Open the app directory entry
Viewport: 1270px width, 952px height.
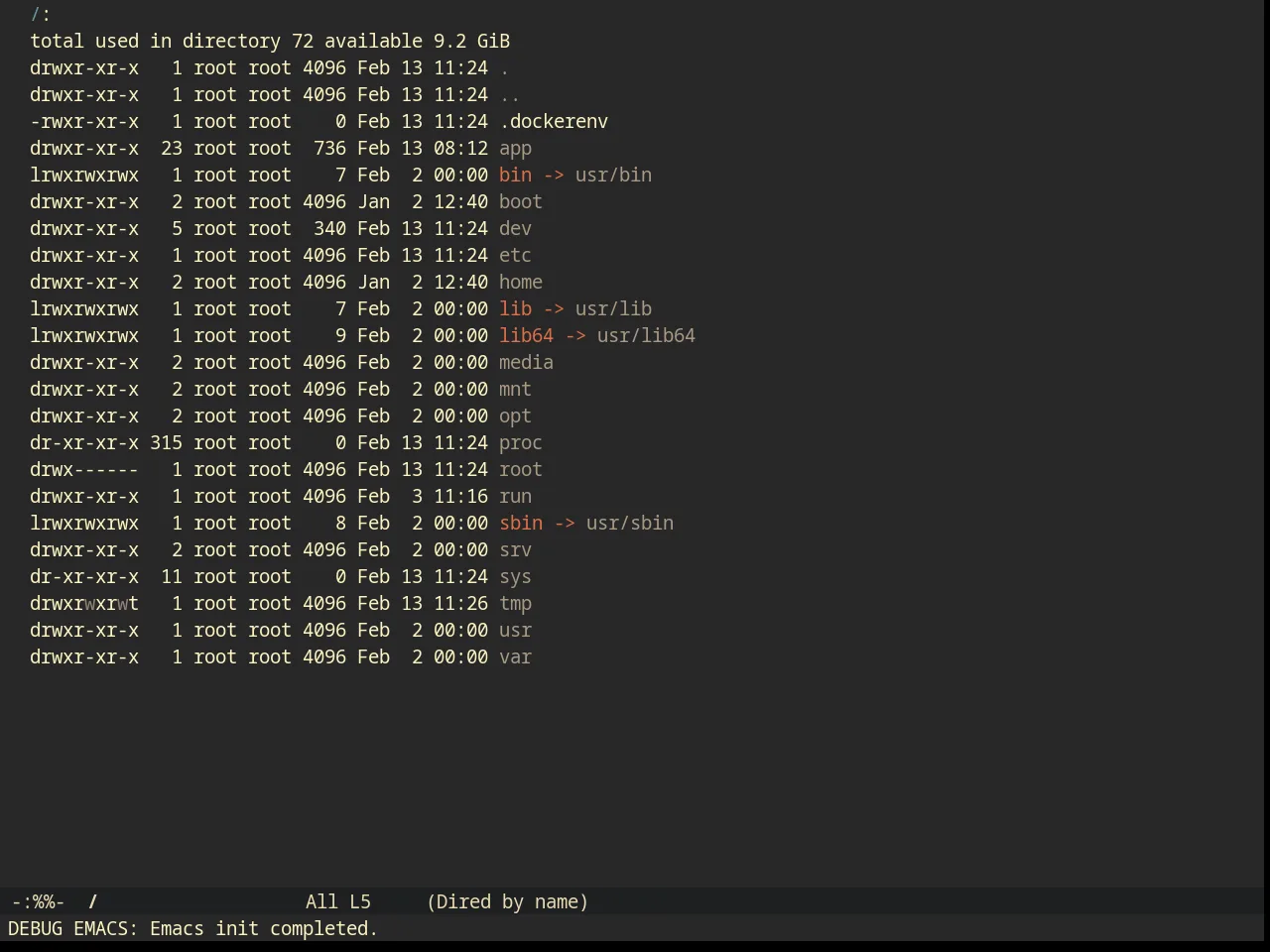click(515, 149)
